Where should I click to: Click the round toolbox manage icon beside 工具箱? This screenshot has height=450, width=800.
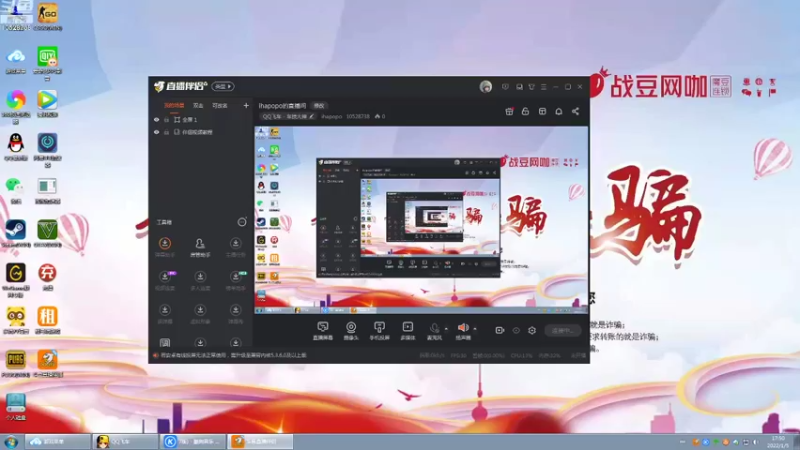[x=242, y=222]
